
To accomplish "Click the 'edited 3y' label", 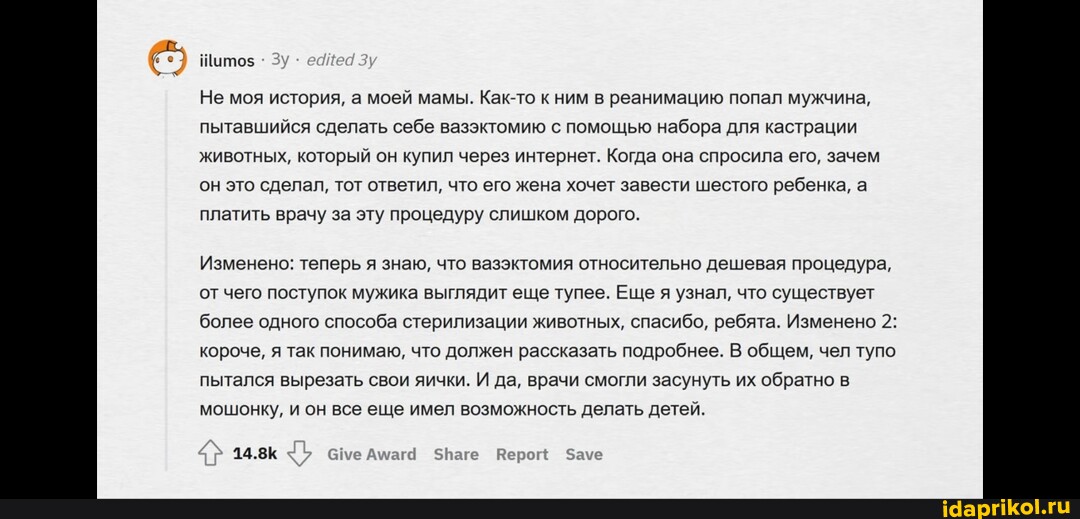I will [341, 60].
